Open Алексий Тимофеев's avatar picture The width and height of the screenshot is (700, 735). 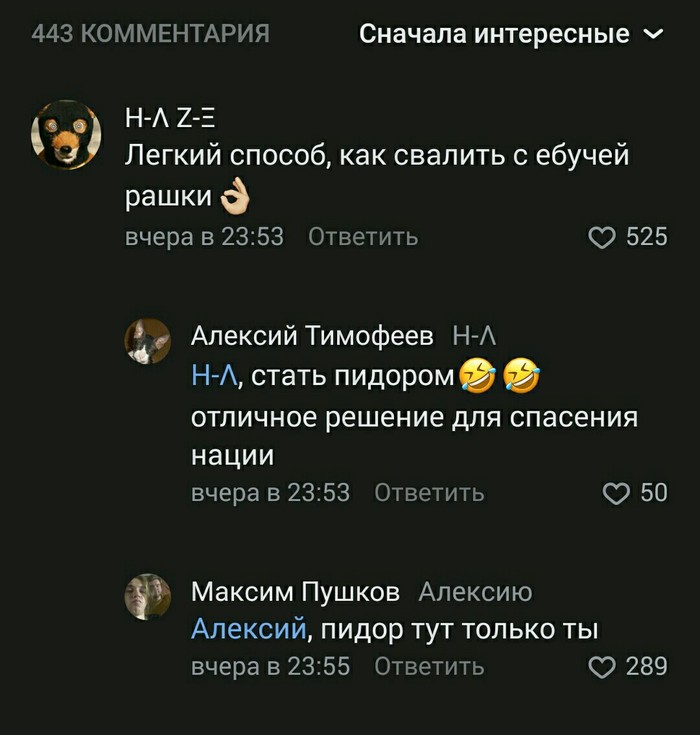tap(148, 341)
